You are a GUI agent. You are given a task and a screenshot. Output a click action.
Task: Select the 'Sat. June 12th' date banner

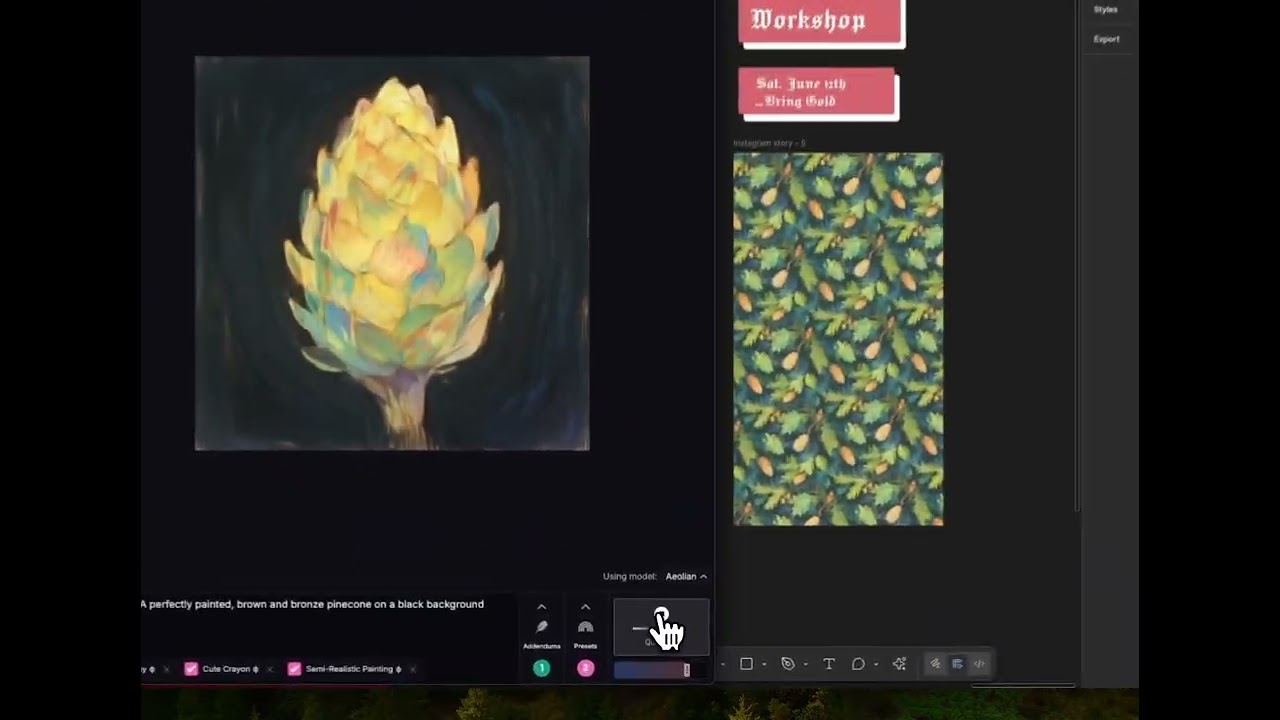coord(818,93)
